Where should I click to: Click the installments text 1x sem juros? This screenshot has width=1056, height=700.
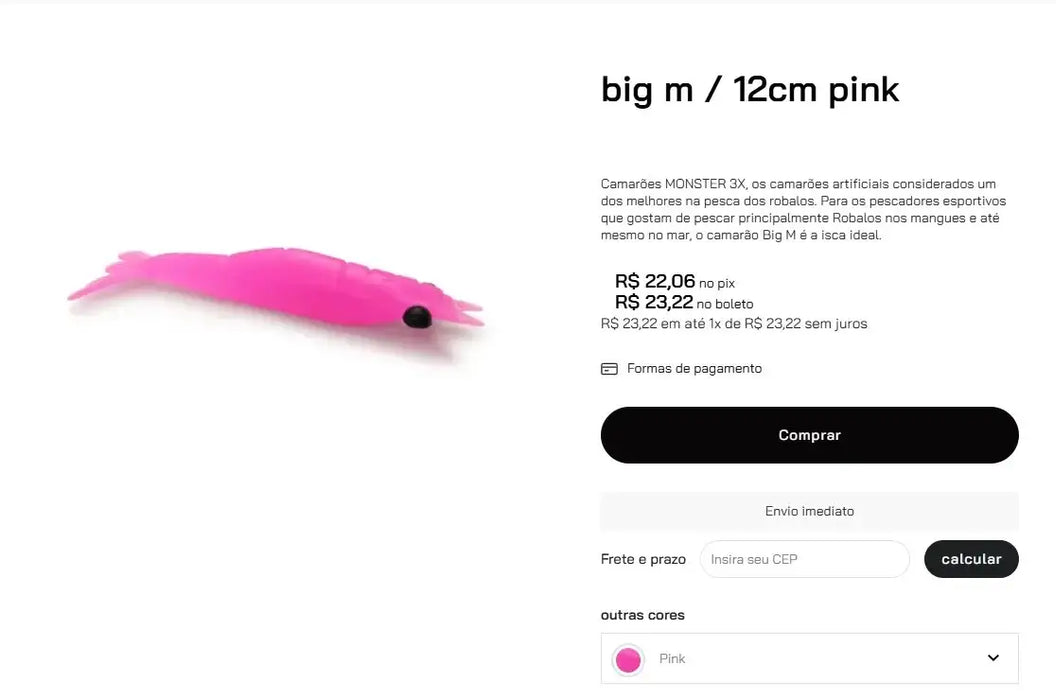click(x=734, y=324)
